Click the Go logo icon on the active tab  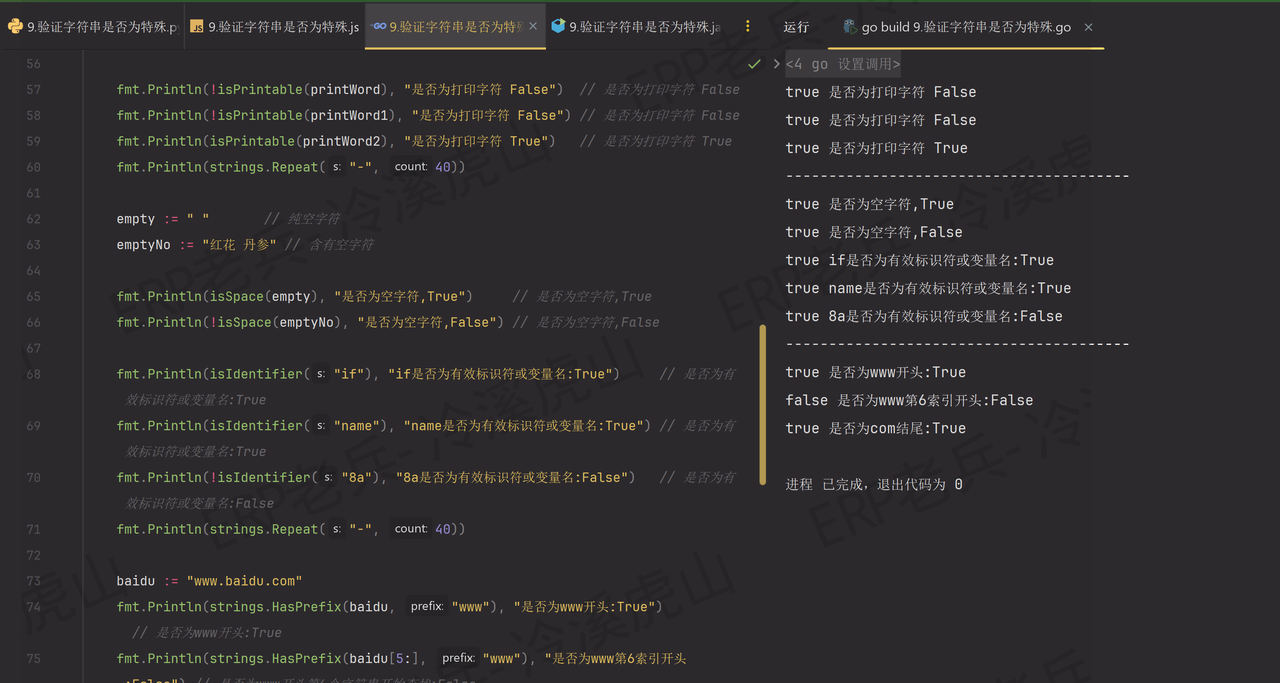click(377, 27)
